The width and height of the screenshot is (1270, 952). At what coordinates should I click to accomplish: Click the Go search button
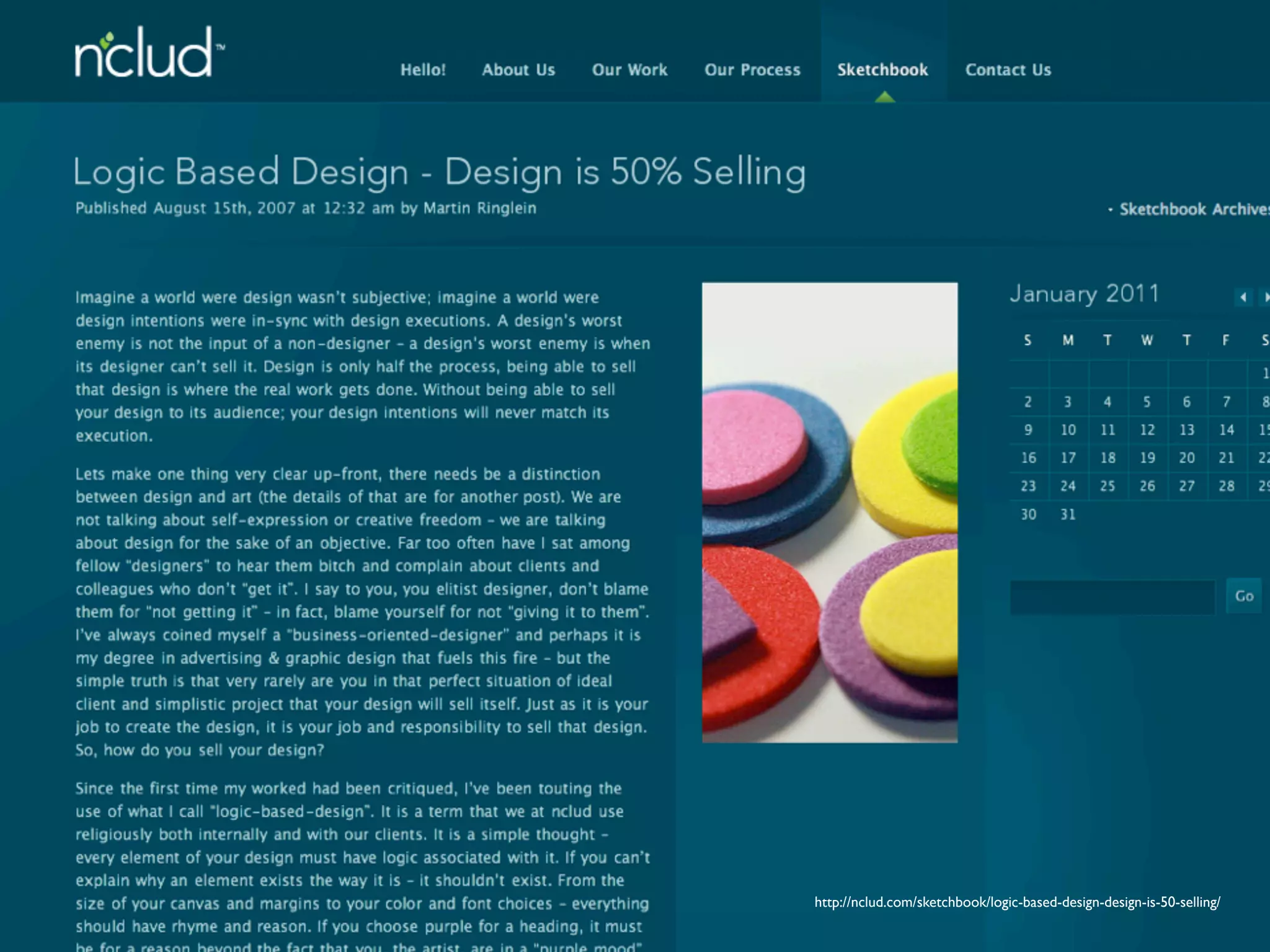tap(1244, 596)
